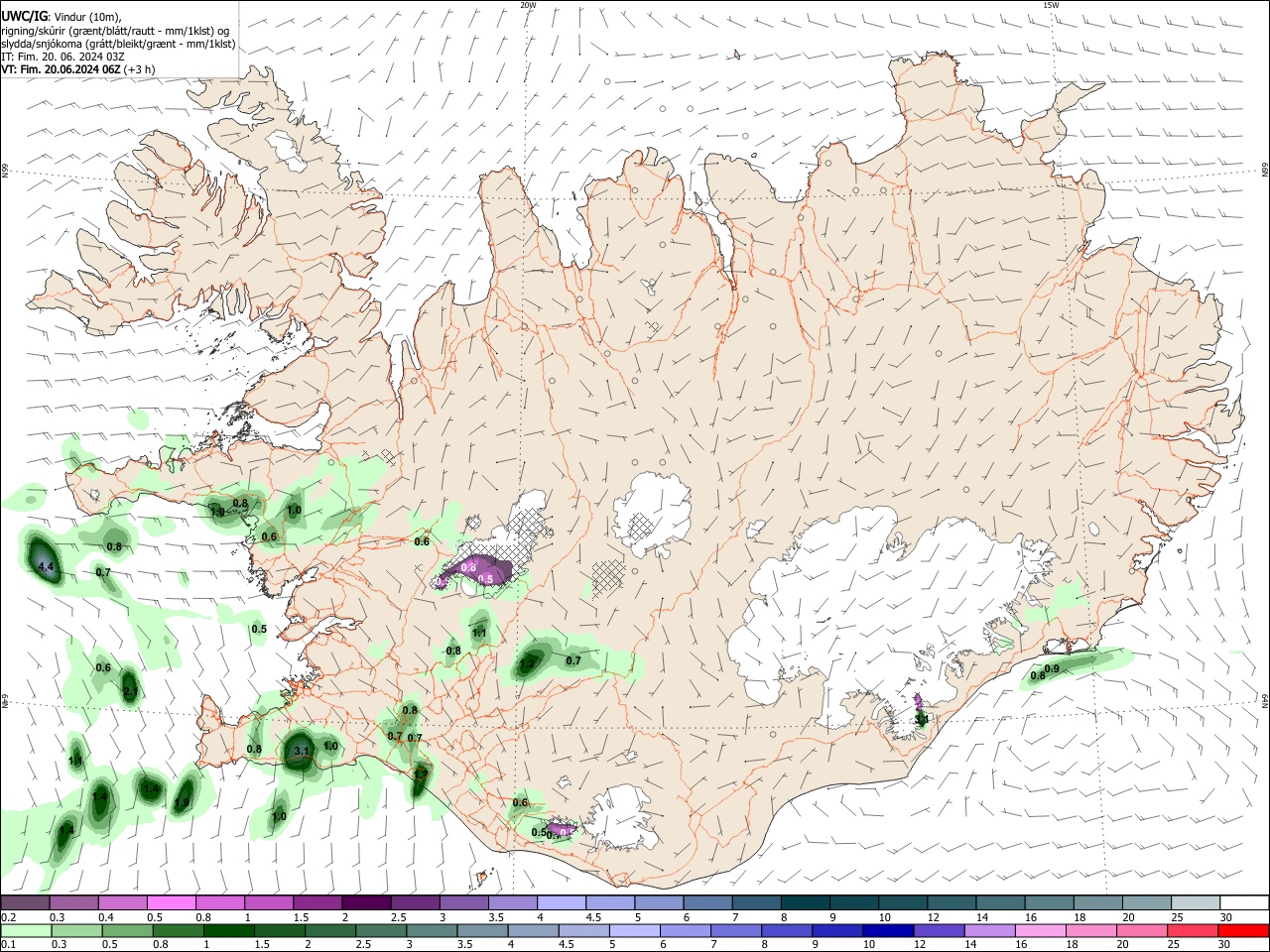The width and height of the screenshot is (1270, 952).
Task: Click the 66N latitude label on left edge
Action: coord(5,172)
